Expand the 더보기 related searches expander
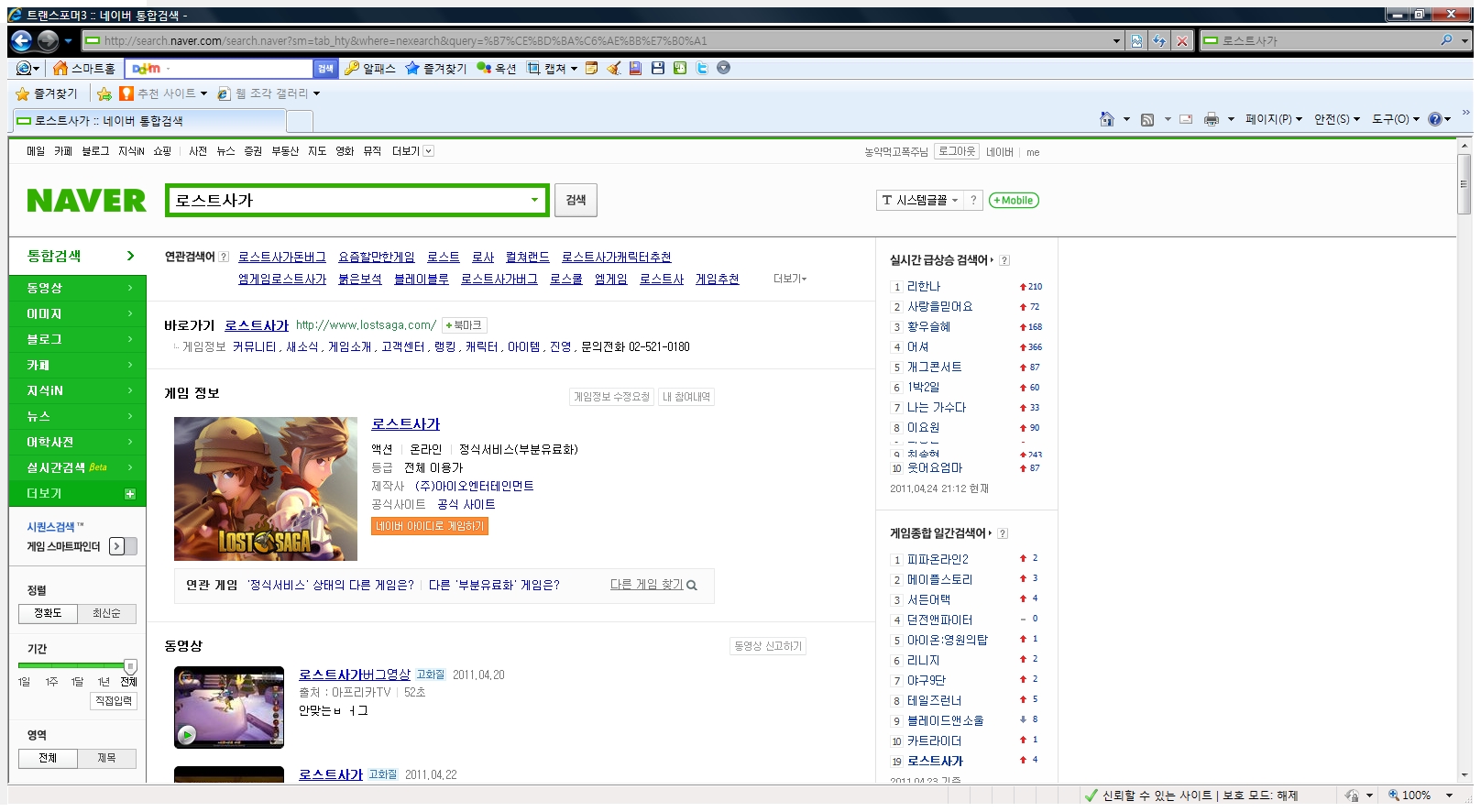The width and height of the screenshot is (1481, 812). click(x=790, y=279)
